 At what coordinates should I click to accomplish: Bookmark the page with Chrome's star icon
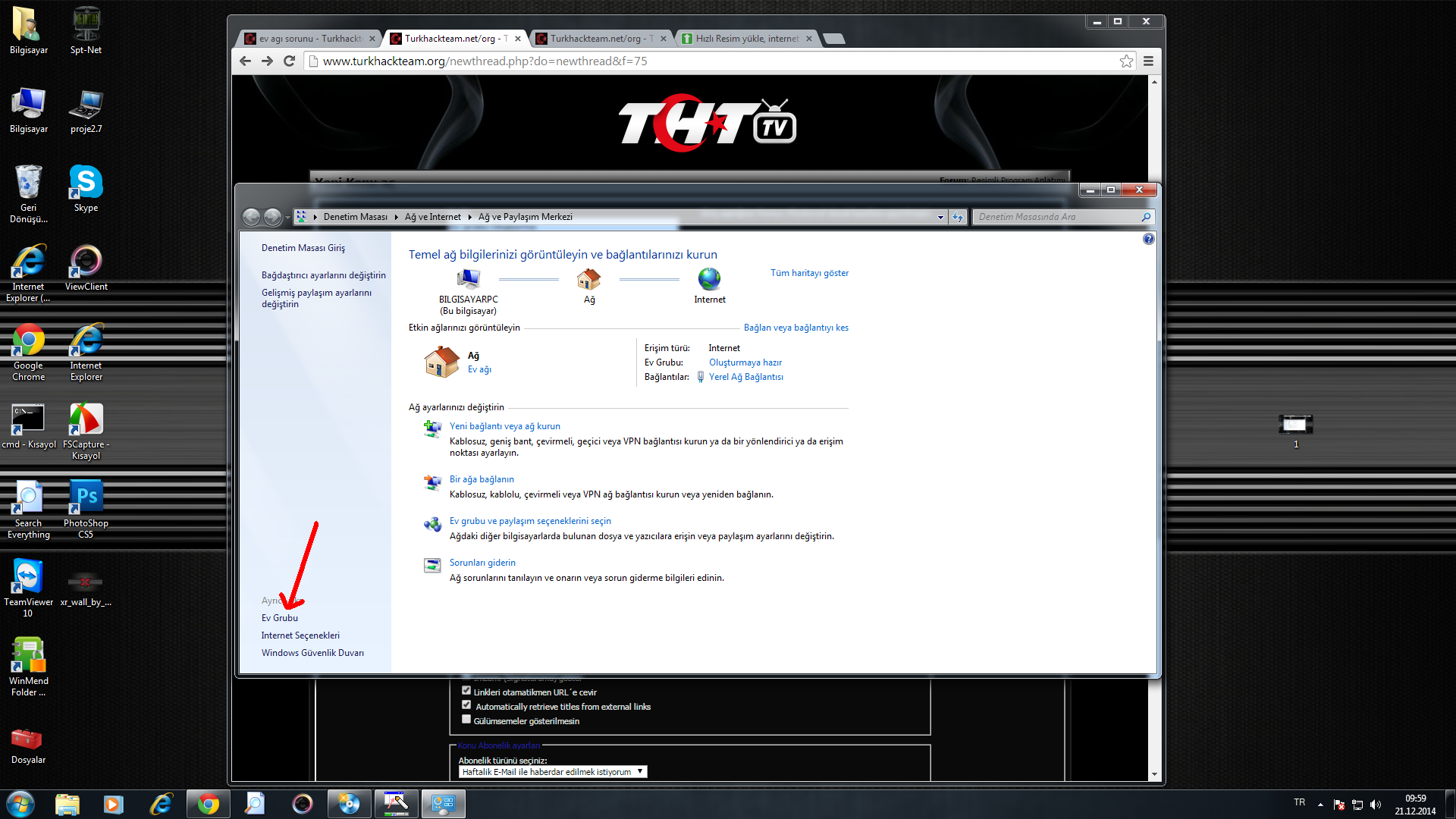tap(1126, 61)
